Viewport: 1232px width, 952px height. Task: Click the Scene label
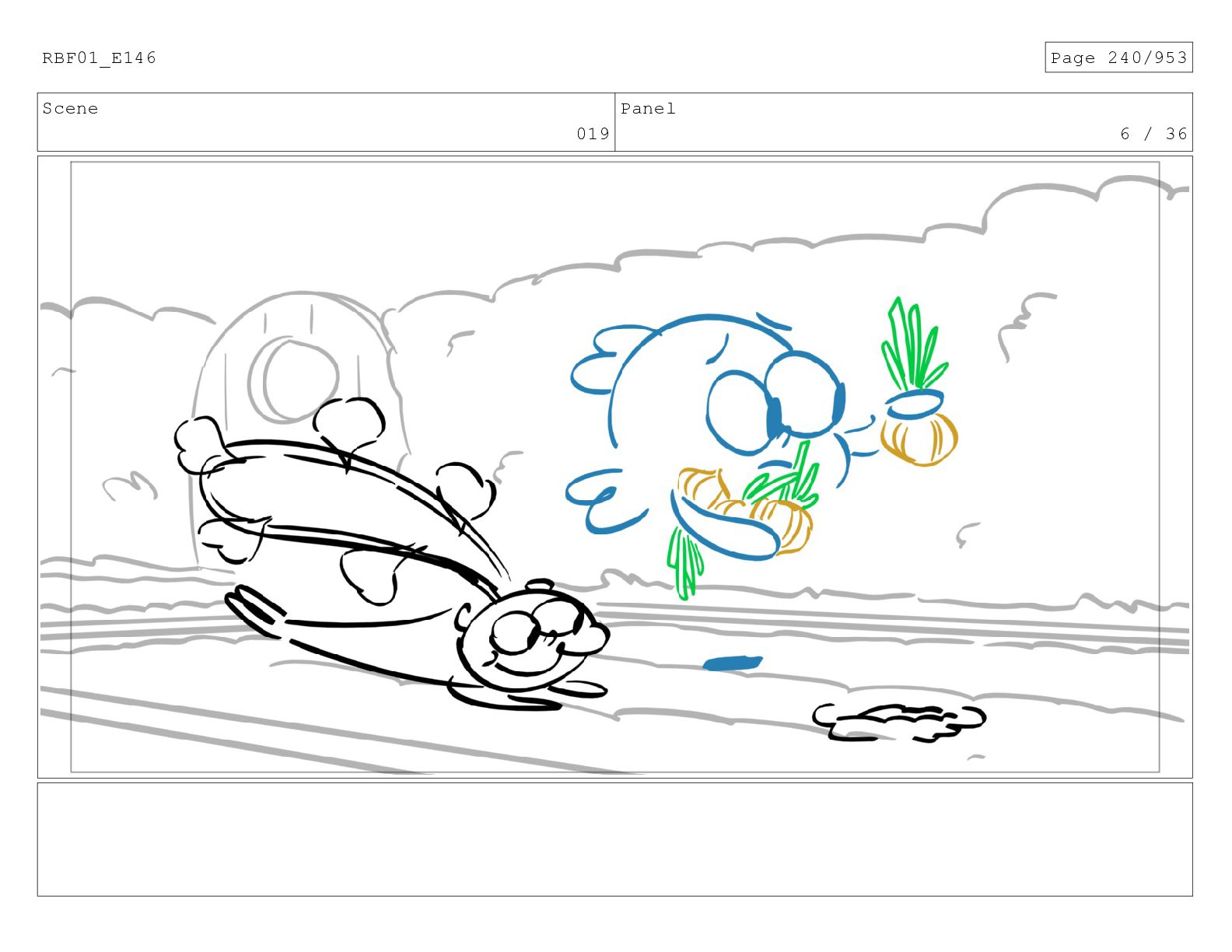click(x=70, y=109)
